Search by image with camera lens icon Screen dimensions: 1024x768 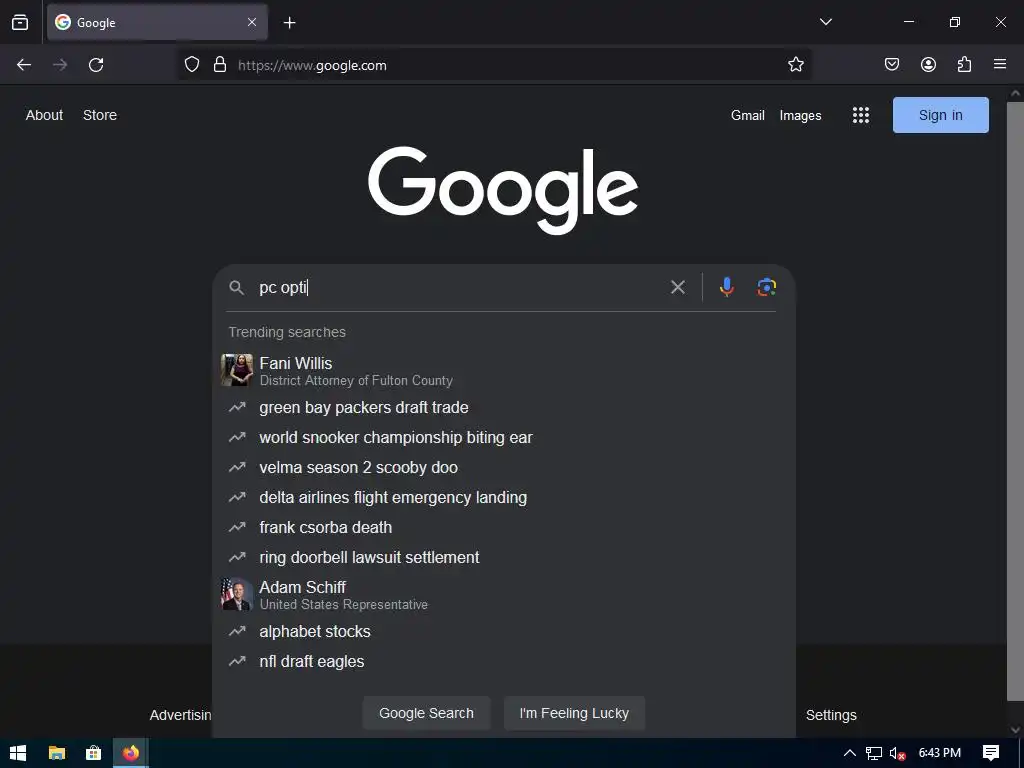(x=767, y=287)
